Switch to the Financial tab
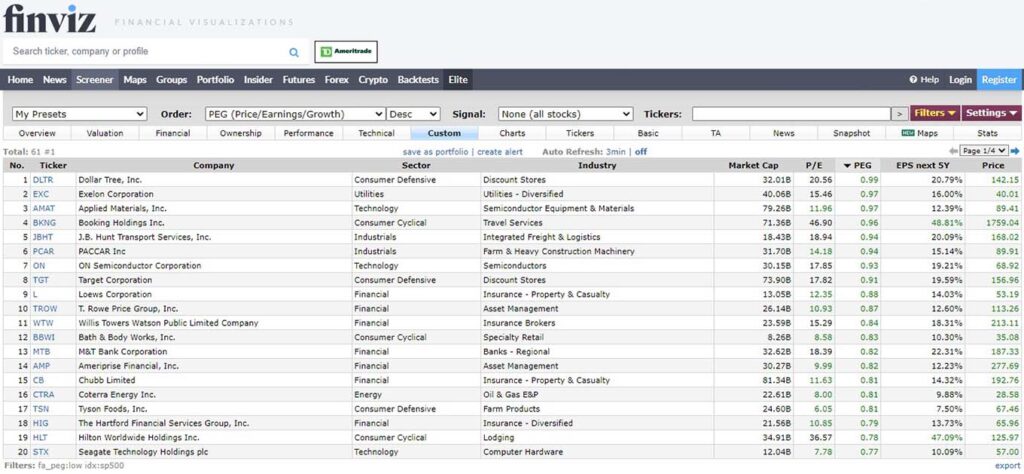Image resolution: width=1024 pixels, height=474 pixels. point(173,133)
